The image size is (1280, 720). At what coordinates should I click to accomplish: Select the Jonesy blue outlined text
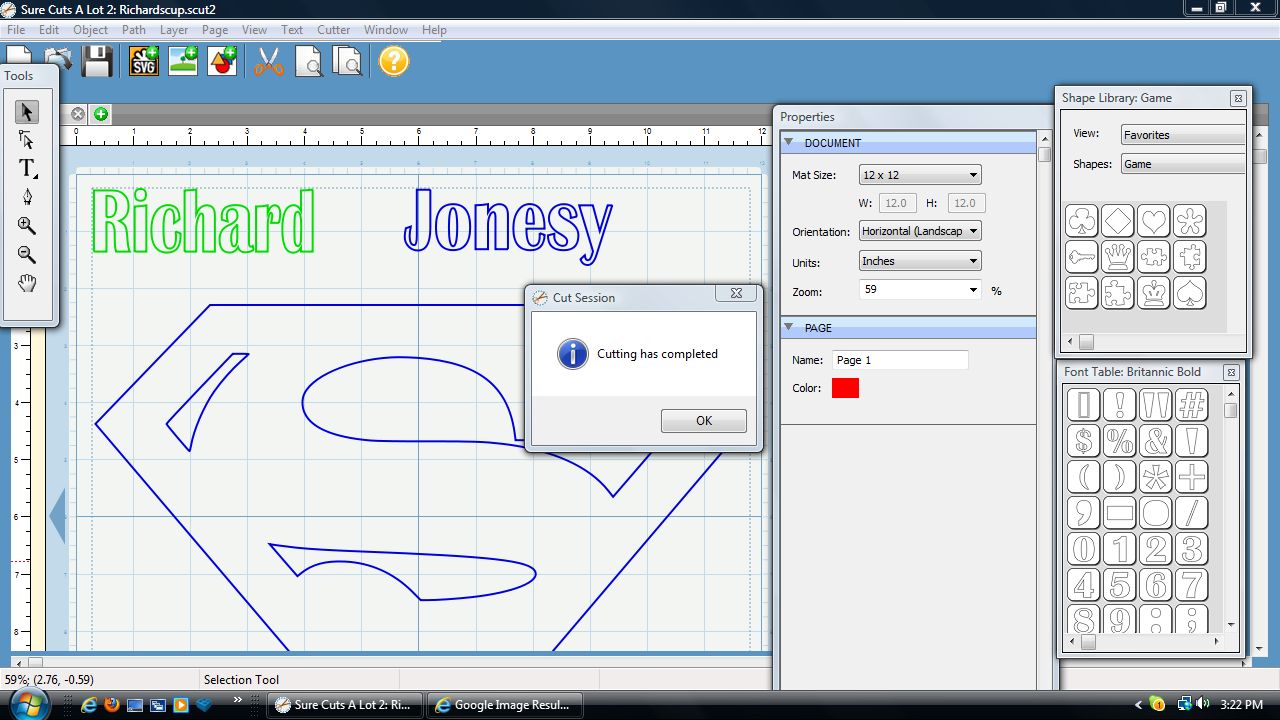coord(508,225)
